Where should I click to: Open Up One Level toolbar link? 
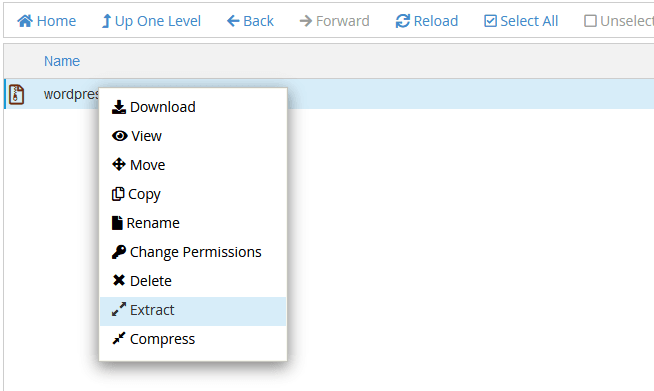point(151,21)
